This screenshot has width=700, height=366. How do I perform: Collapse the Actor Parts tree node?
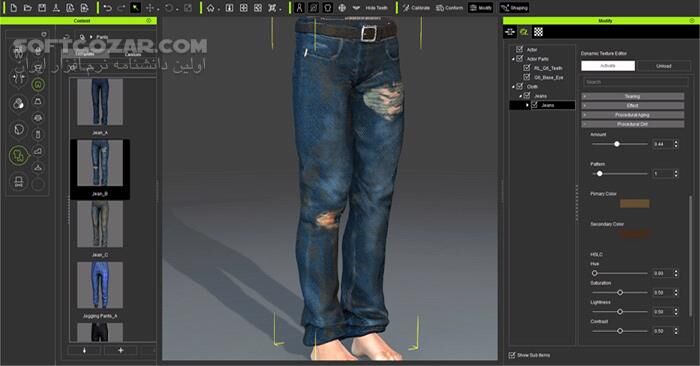[x=513, y=59]
